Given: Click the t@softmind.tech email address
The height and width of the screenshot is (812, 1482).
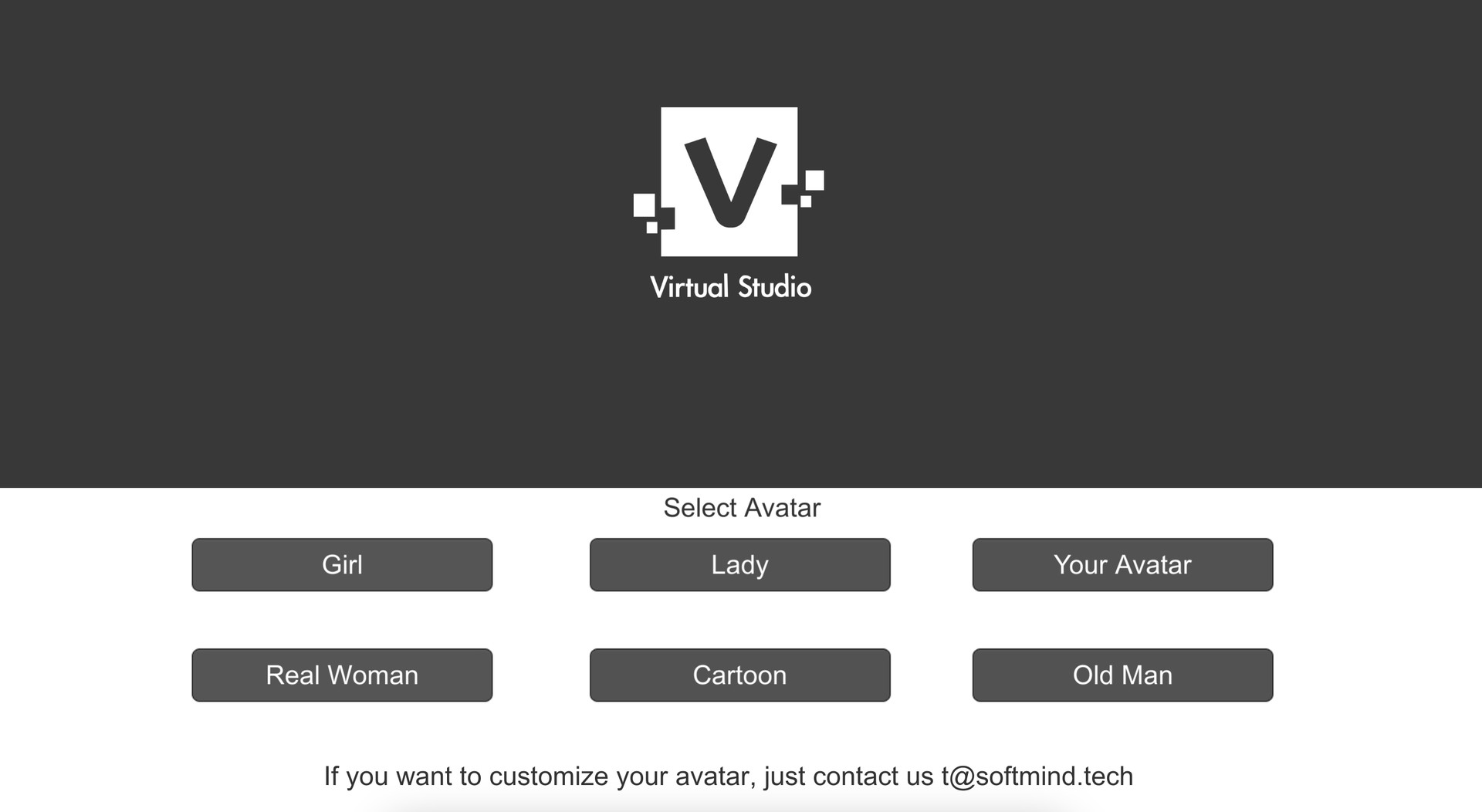Looking at the screenshot, I should point(1037,776).
